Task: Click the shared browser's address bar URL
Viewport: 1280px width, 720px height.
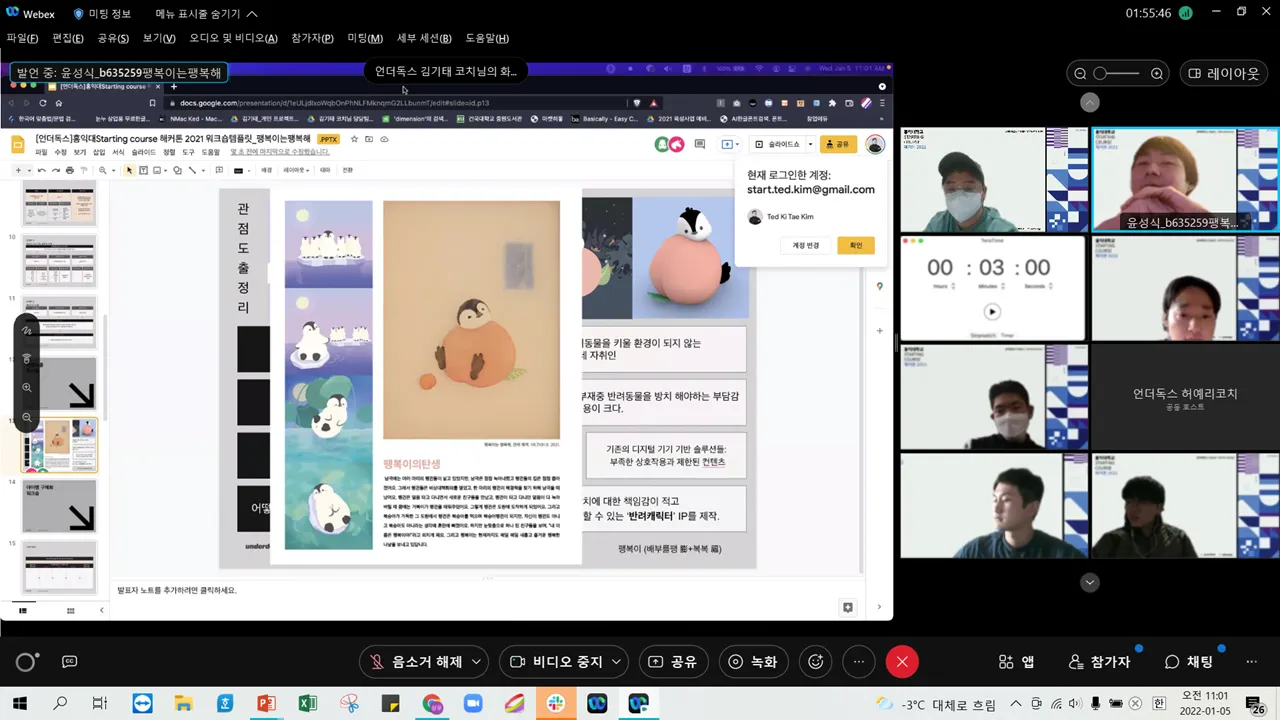Action: (335, 103)
